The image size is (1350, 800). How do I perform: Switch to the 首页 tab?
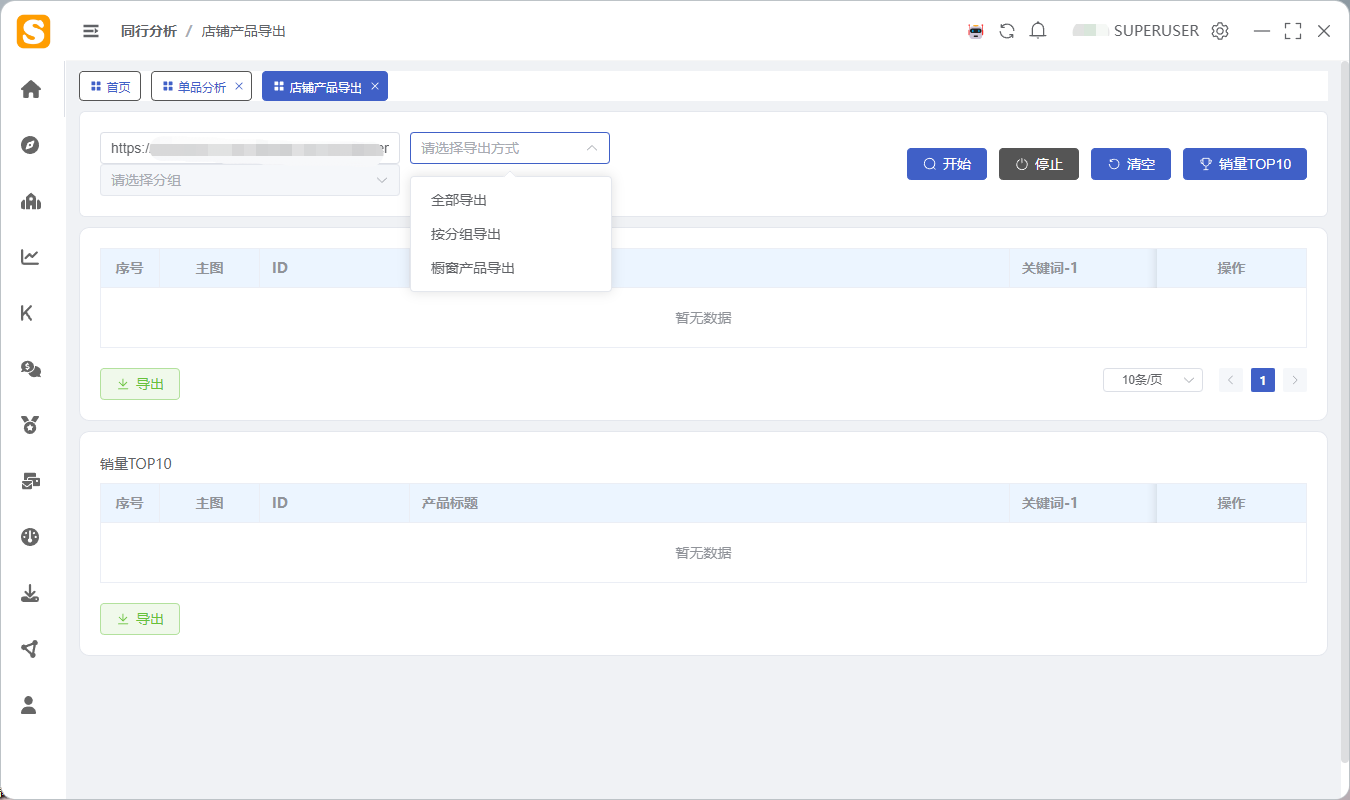point(110,87)
